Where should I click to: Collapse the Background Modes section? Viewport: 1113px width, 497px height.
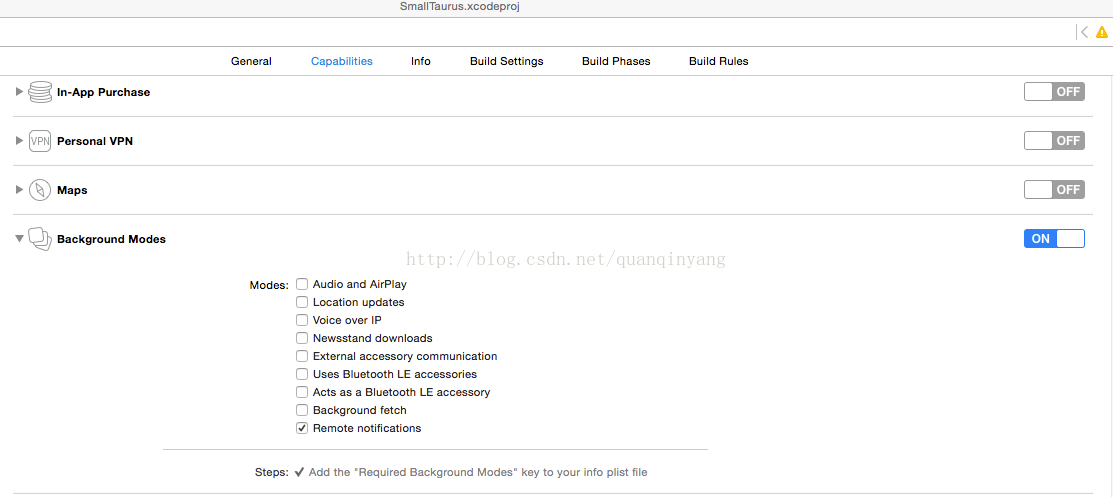tap(19, 239)
